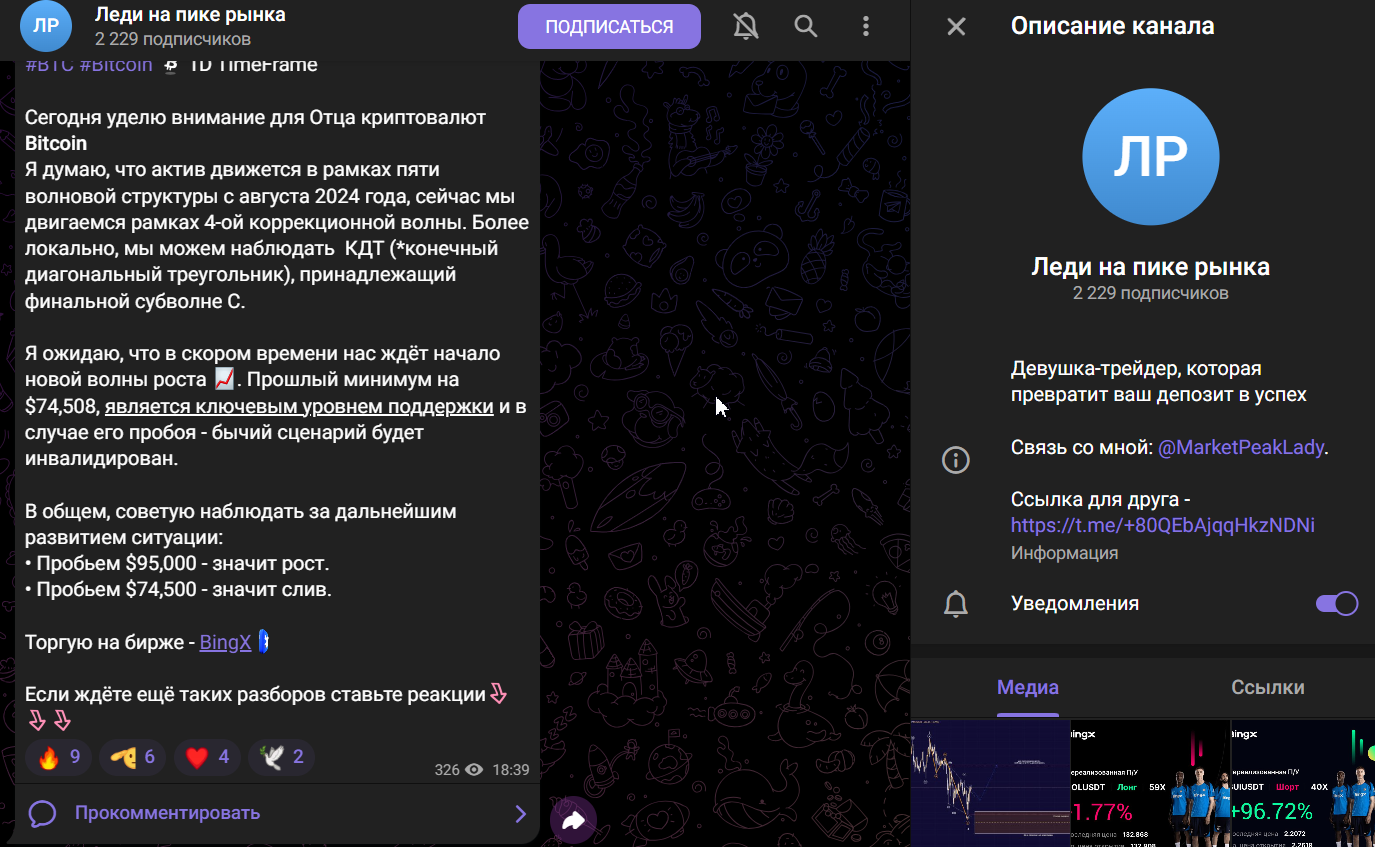The width and height of the screenshot is (1375, 847).
Task: Click the info icon in the channel description
Action: 955,460
